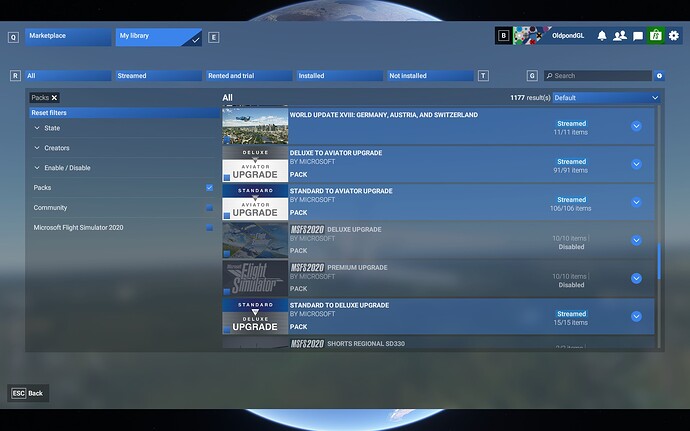690x431 pixels.
Task: Select Standard to Deluxe Upgrade title
Action: click(x=339, y=306)
